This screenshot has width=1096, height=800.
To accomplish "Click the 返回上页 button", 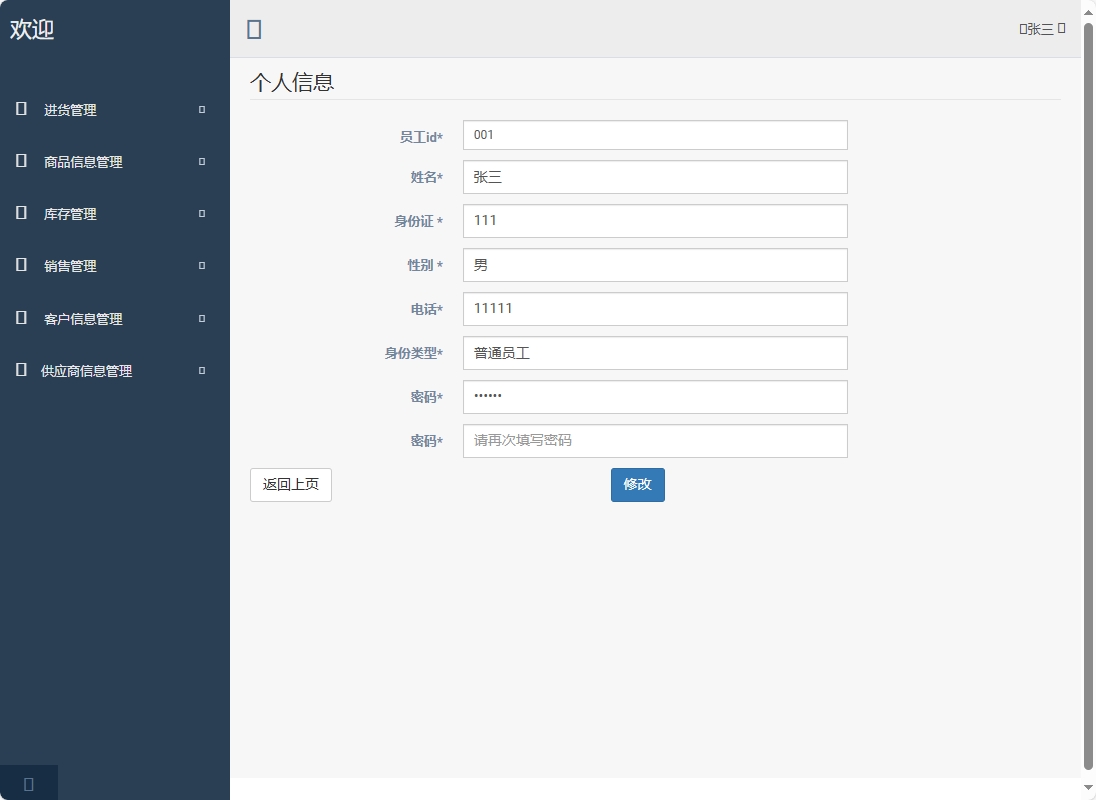I will [290, 484].
